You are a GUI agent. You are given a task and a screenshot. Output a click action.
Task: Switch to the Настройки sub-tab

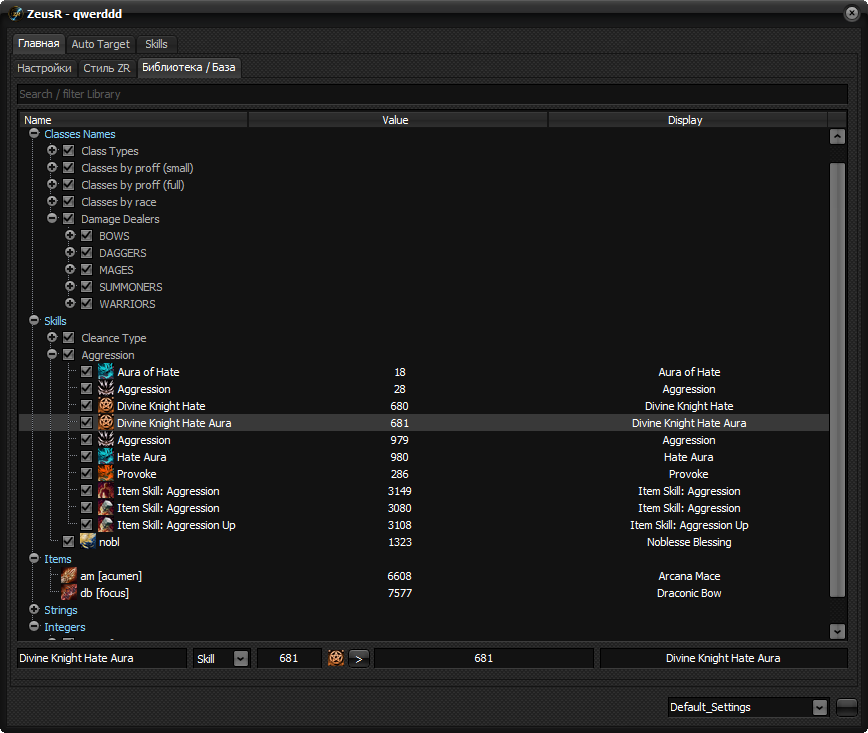[x=44, y=68]
